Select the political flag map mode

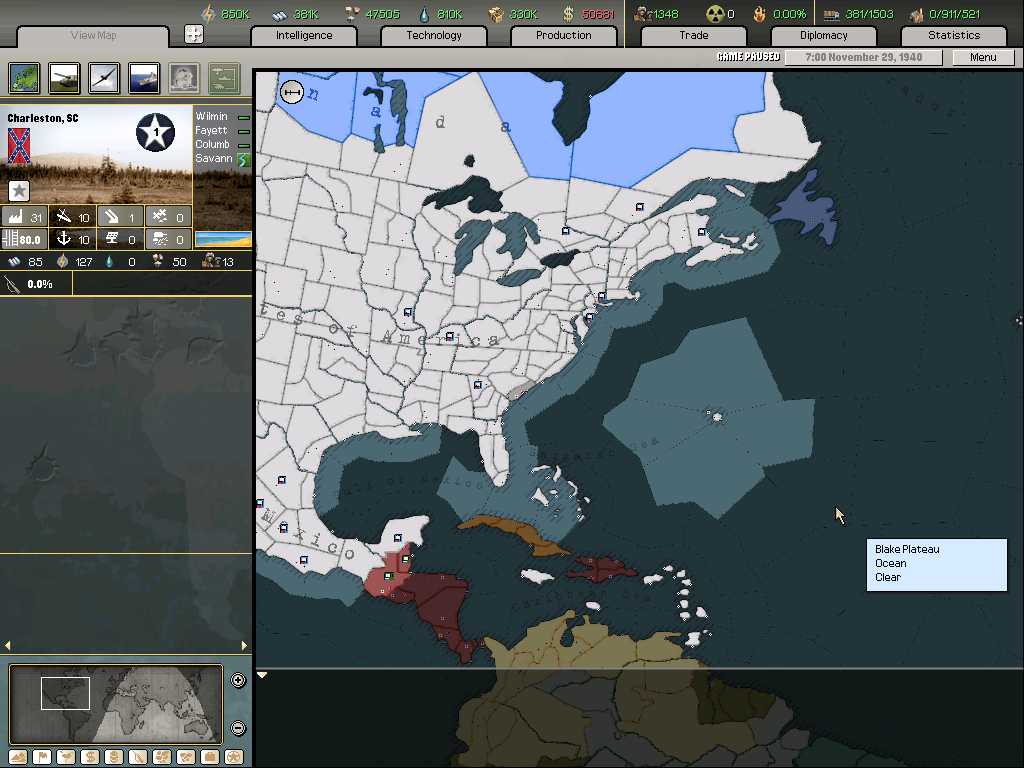click(42, 757)
